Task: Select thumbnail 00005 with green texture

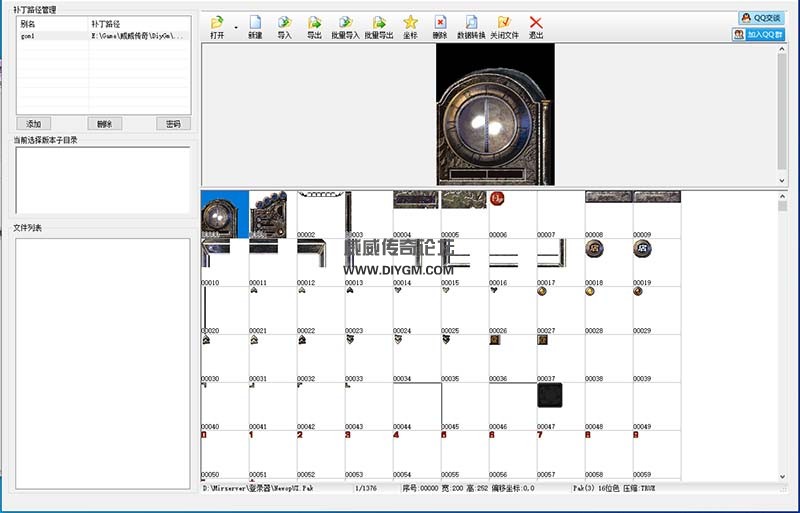Action: click(464, 214)
